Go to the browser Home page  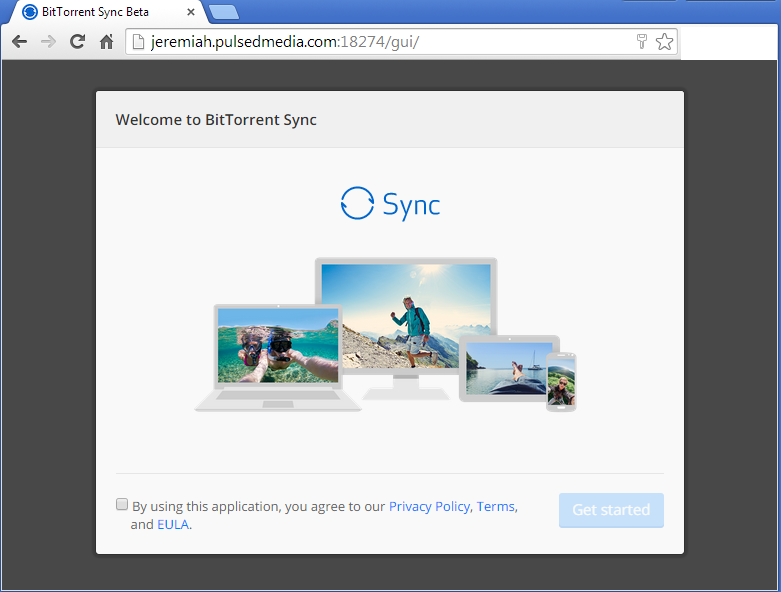point(106,42)
